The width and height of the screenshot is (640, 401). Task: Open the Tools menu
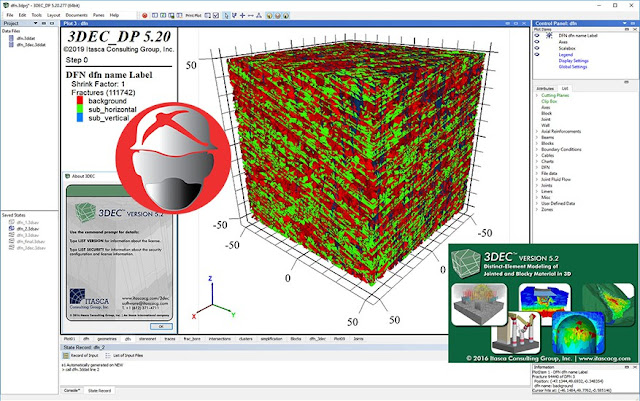tap(36, 15)
